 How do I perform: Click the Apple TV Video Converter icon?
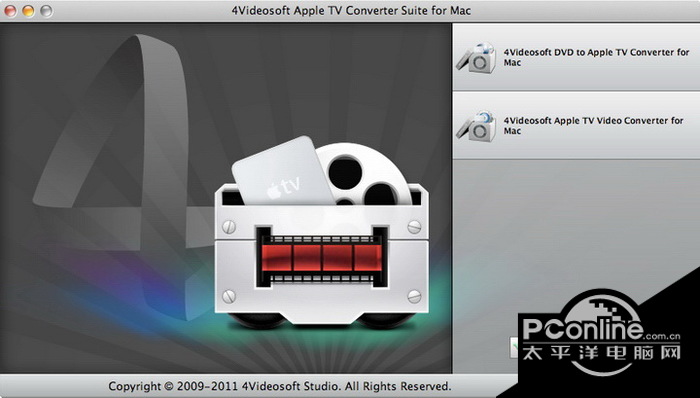(477, 126)
